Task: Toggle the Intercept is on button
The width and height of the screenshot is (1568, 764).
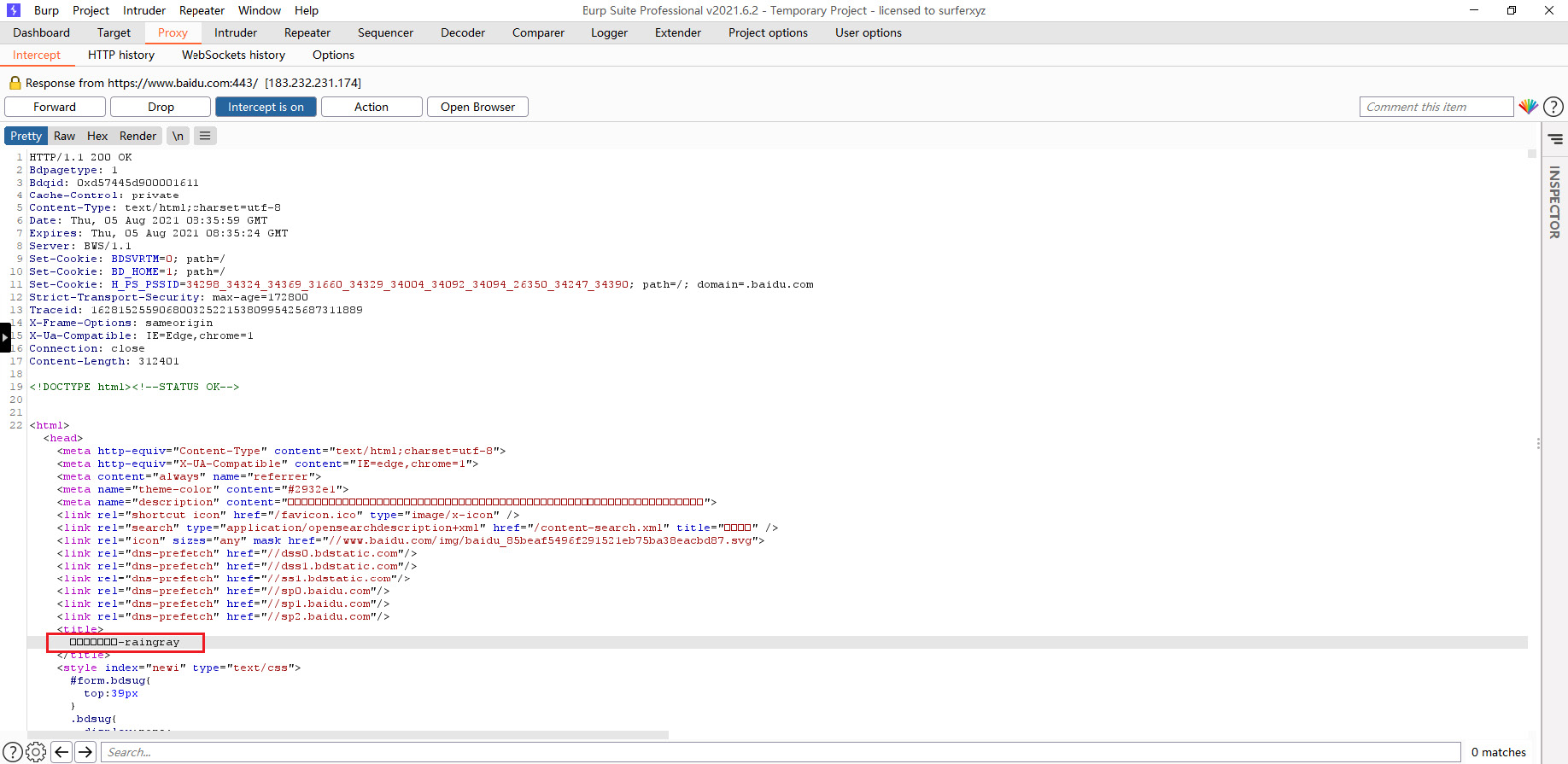Action: (x=266, y=107)
